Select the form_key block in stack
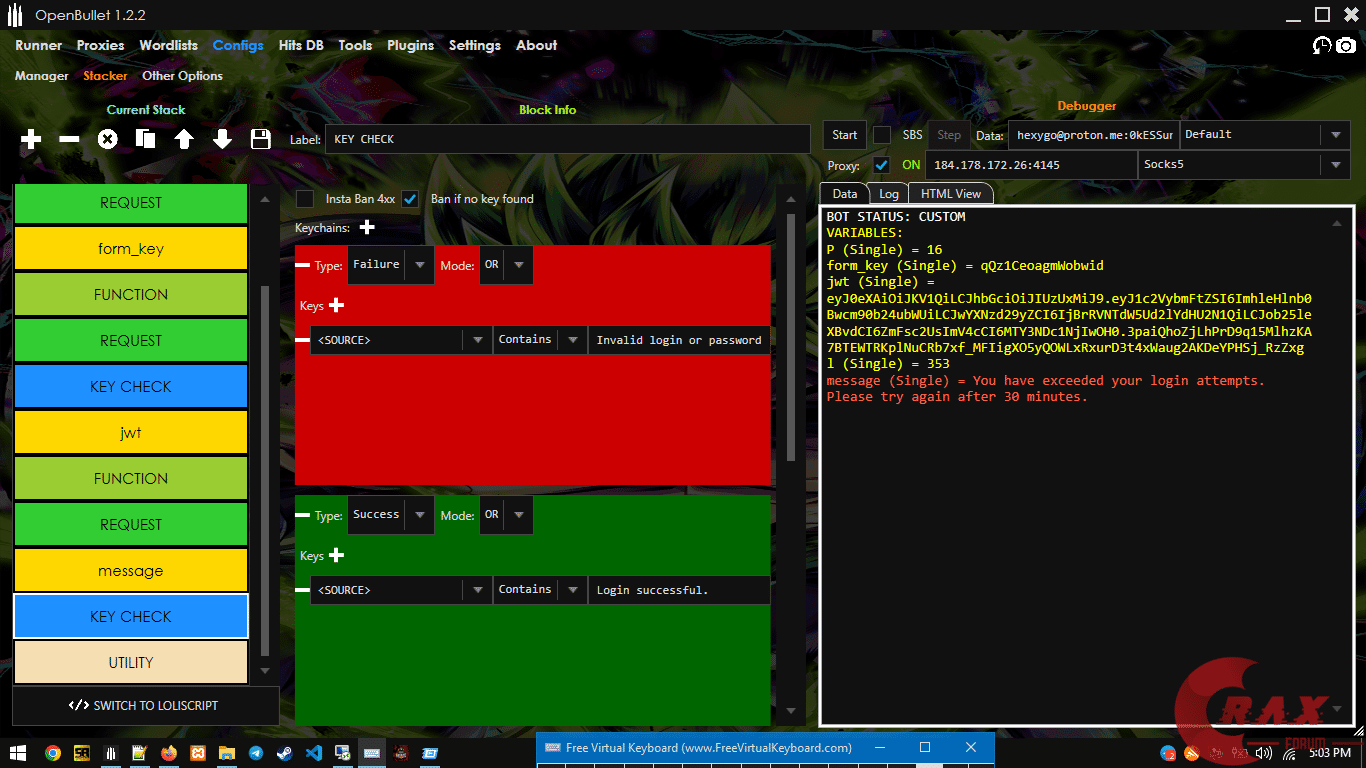 [x=131, y=249]
